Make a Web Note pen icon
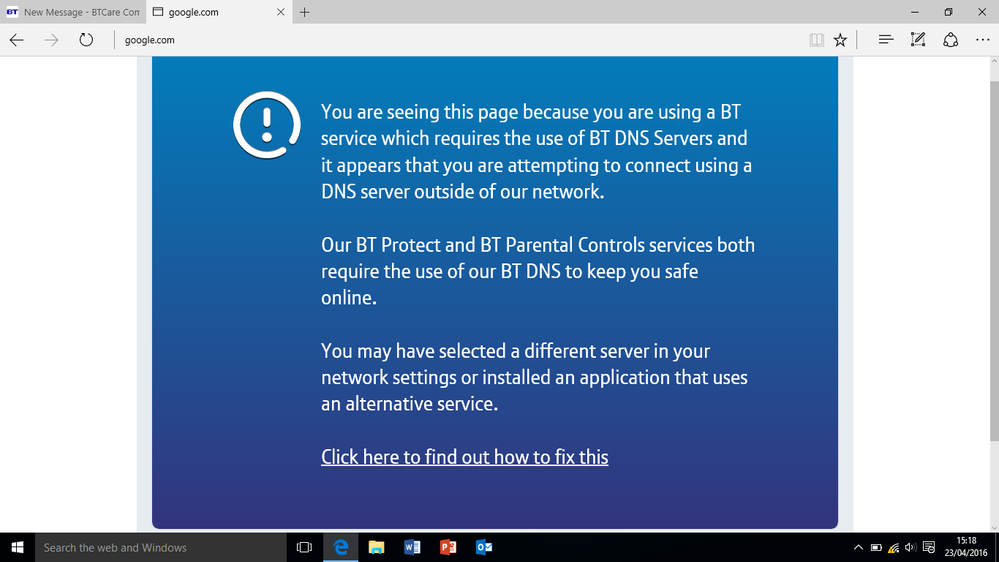The height and width of the screenshot is (562, 999). coord(917,40)
